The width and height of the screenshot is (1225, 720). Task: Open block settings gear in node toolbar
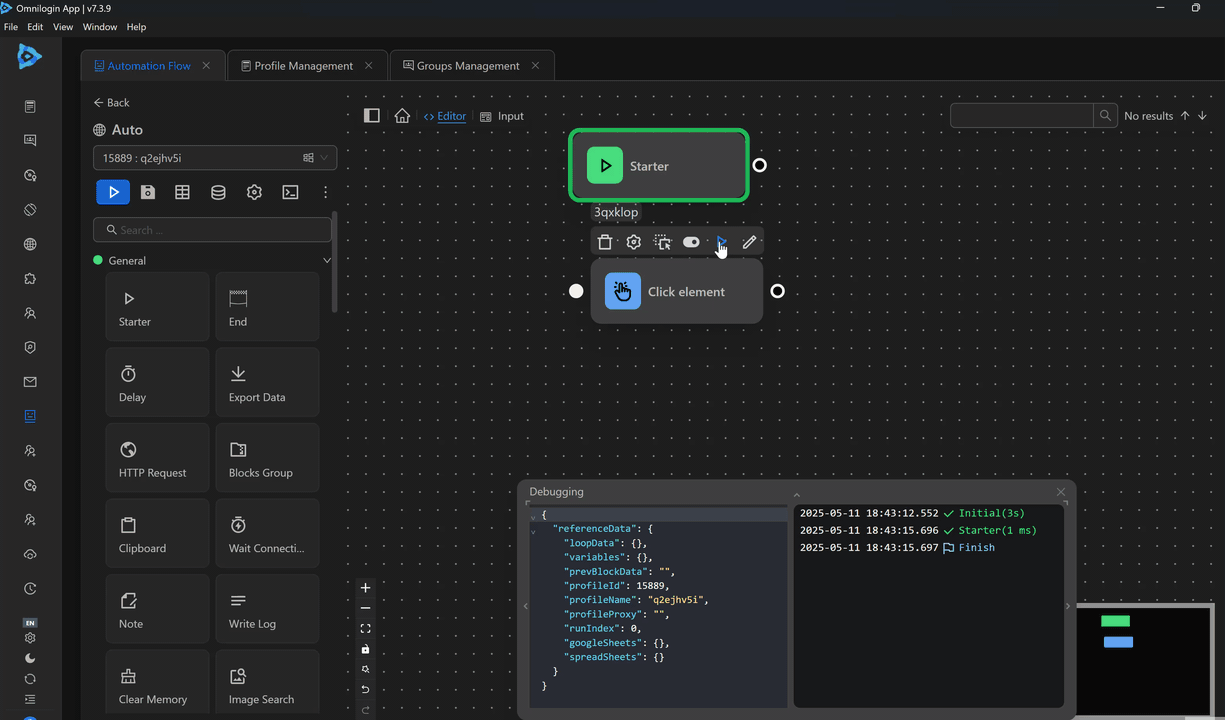pos(633,242)
